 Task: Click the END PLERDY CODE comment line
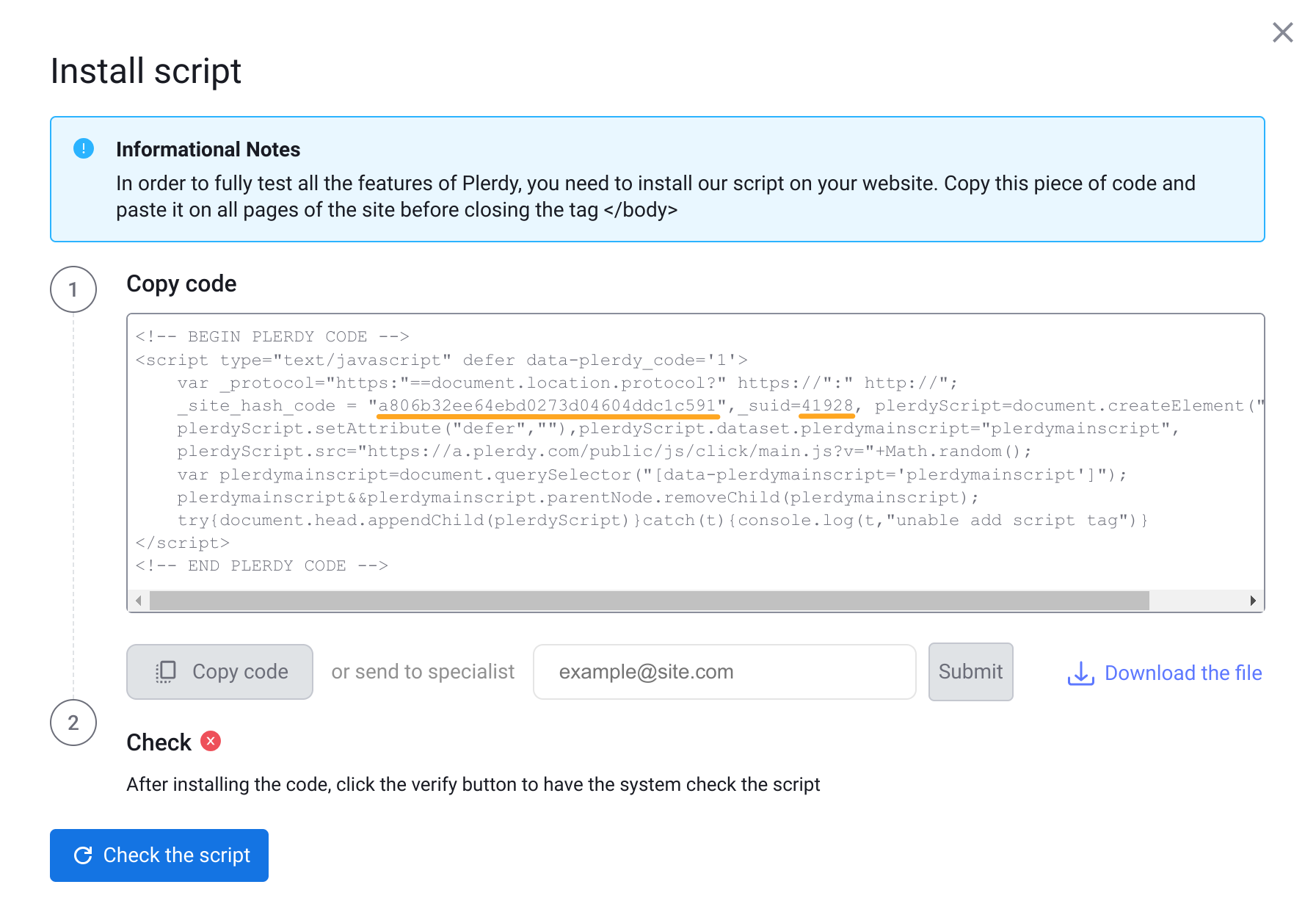(x=262, y=565)
